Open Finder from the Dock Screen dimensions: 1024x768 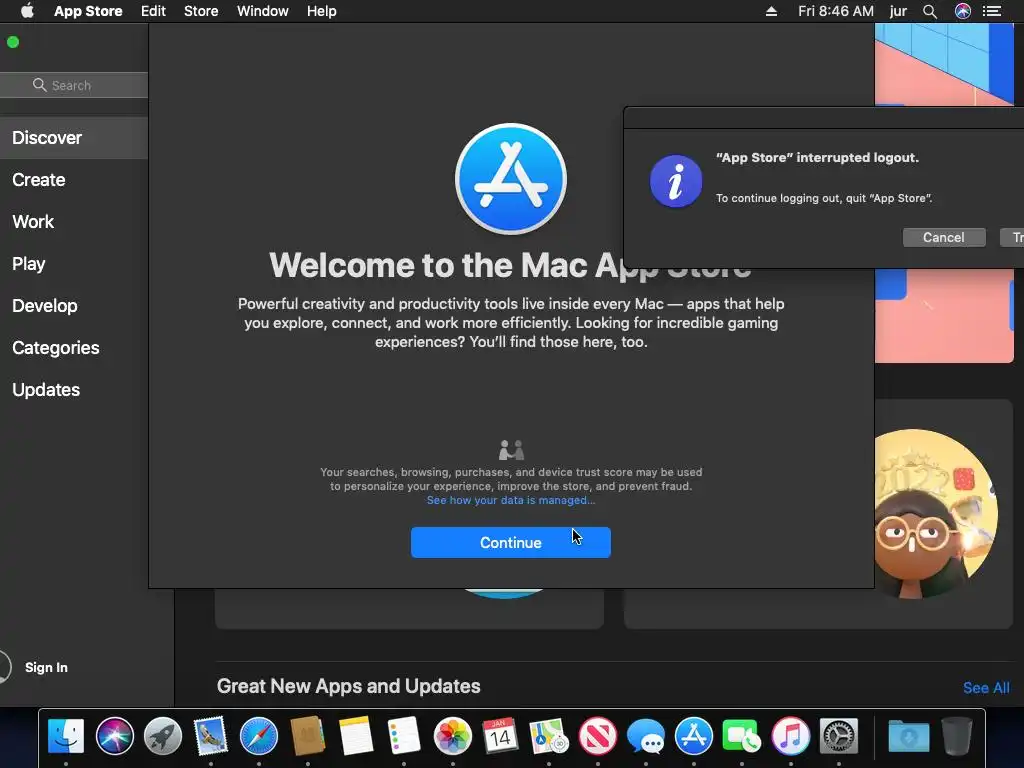tap(66, 736)
